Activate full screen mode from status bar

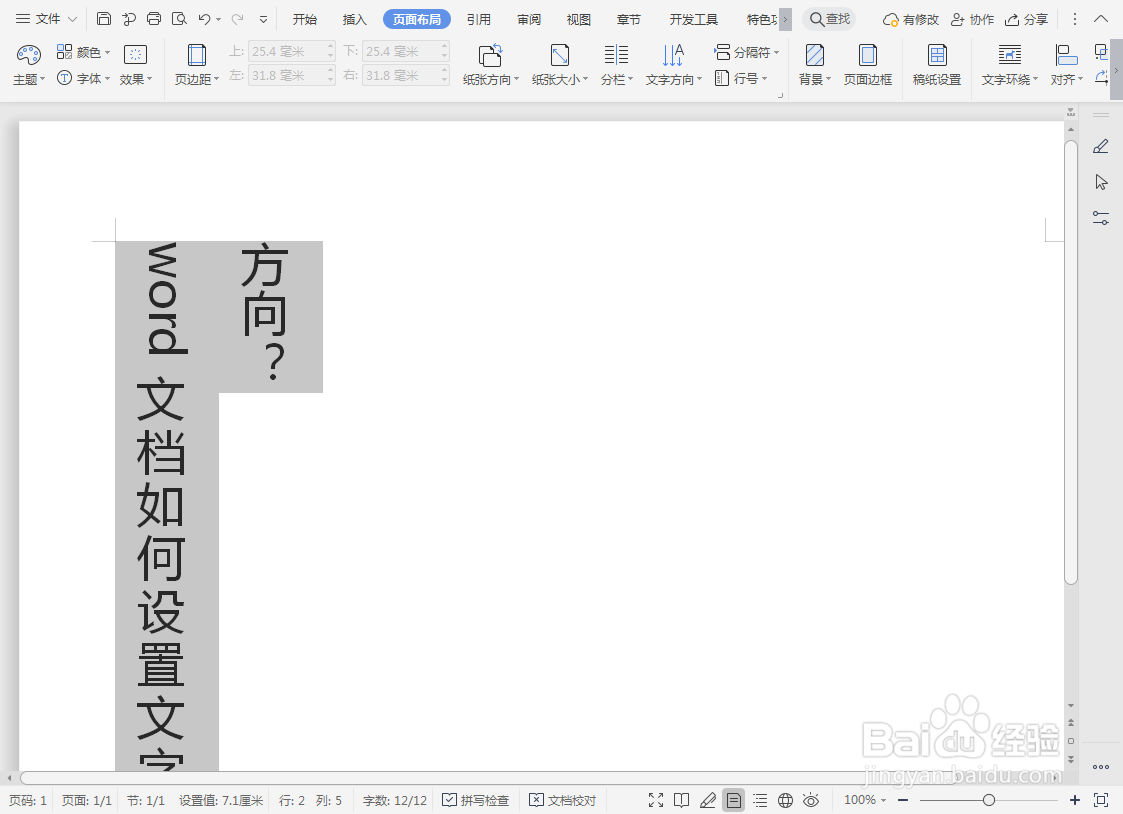[656, 800]
